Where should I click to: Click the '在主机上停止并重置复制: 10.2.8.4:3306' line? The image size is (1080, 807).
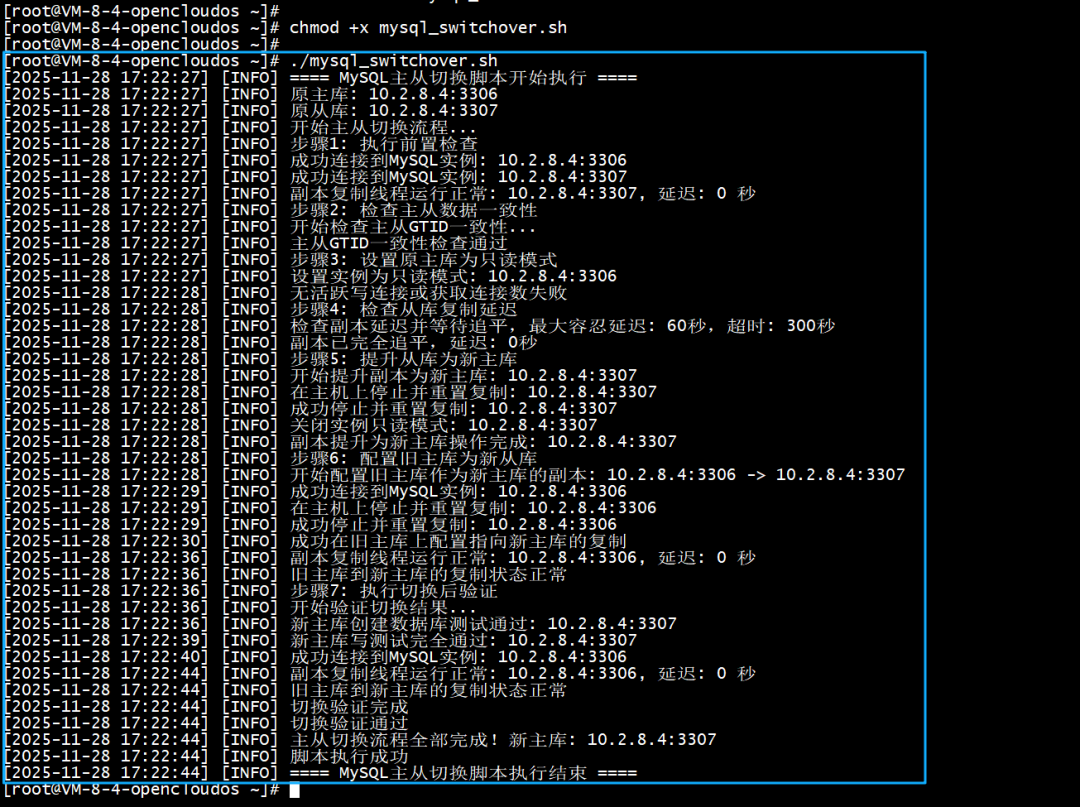tap(330, 507)
